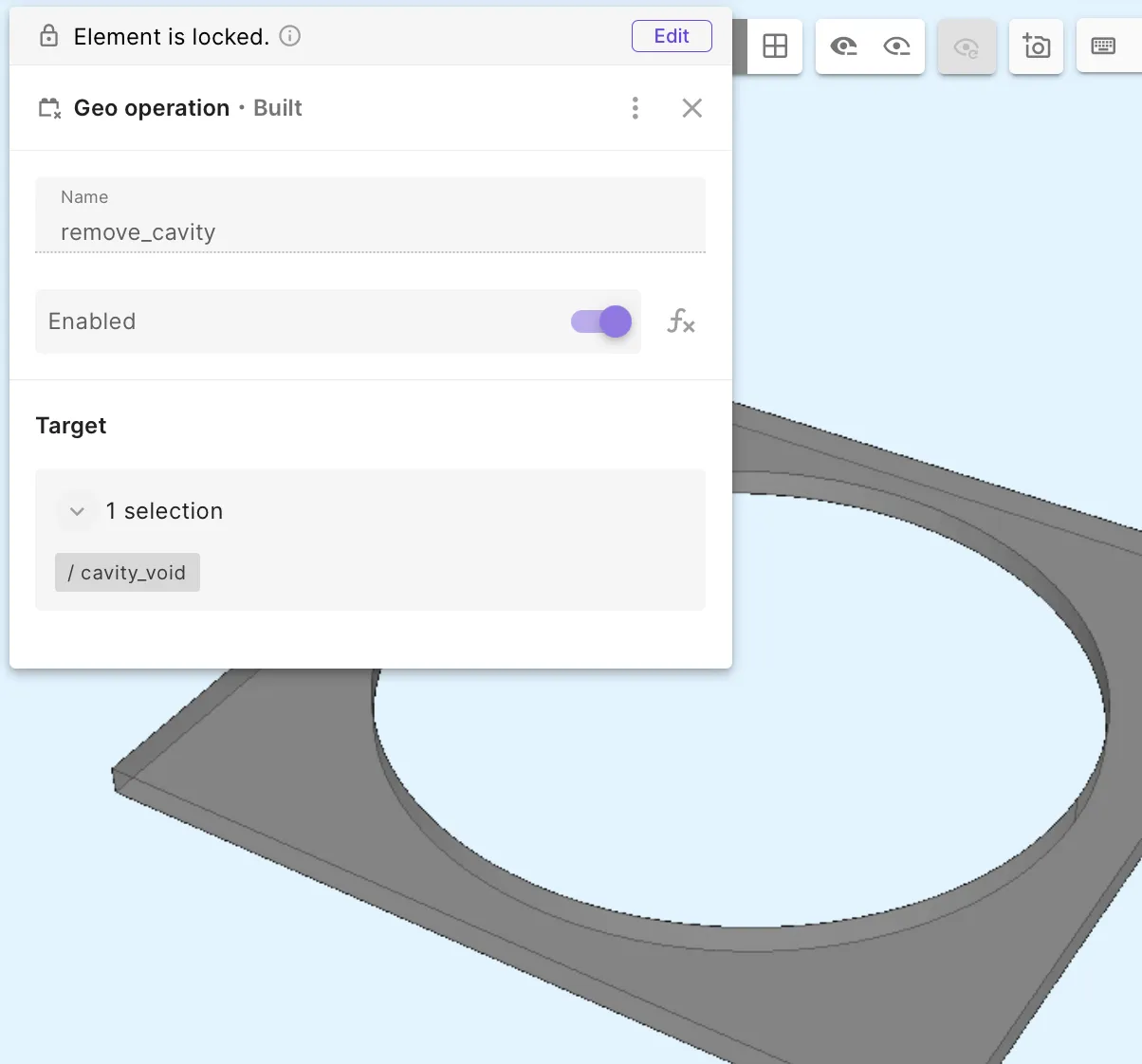The height and width of the screenshot is (1064, 1142).
Task: Collapse the 1 selection chevron
Action: point(77,511)
